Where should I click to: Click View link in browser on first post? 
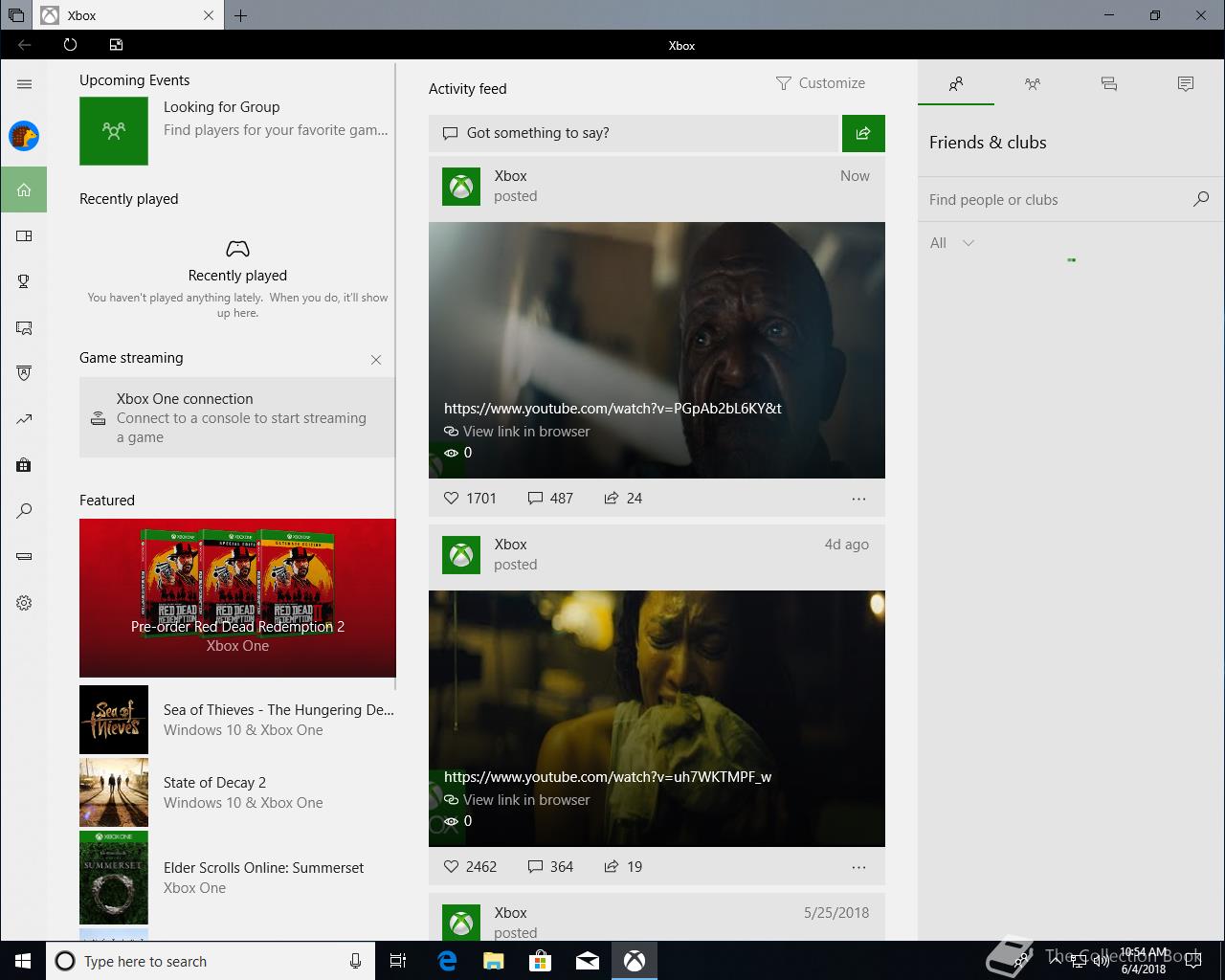[517, 432]
